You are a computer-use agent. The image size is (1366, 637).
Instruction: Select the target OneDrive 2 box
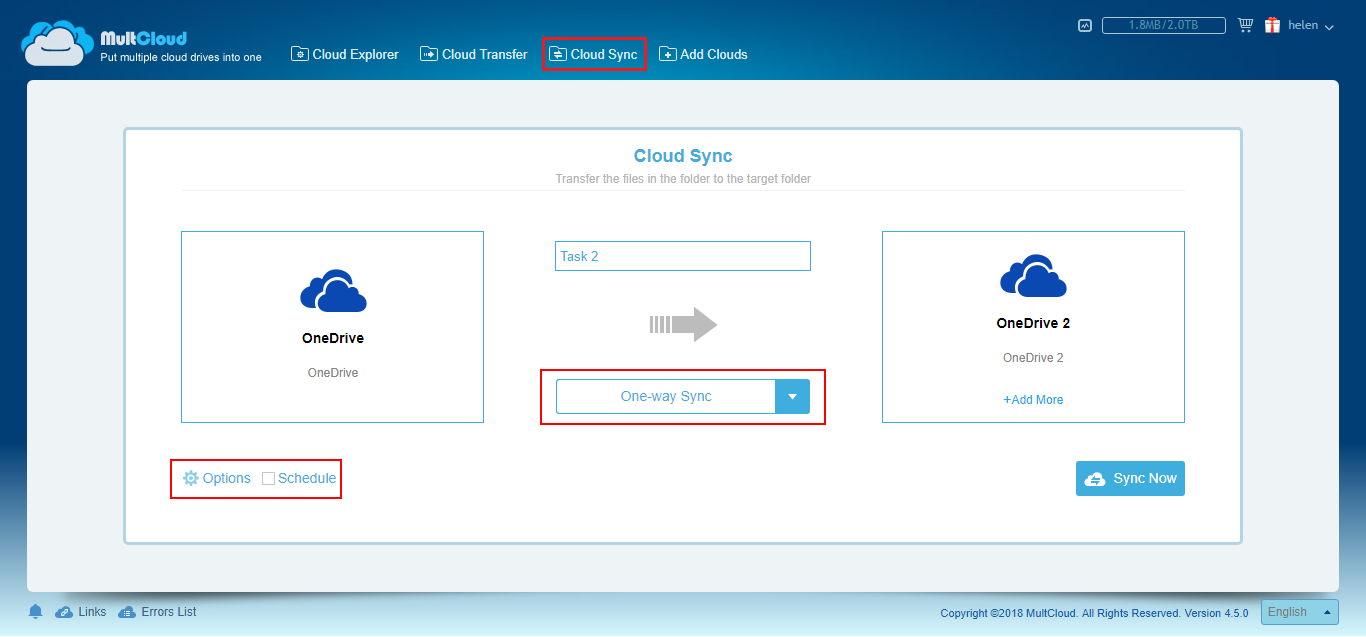(x=1033, y=327)
